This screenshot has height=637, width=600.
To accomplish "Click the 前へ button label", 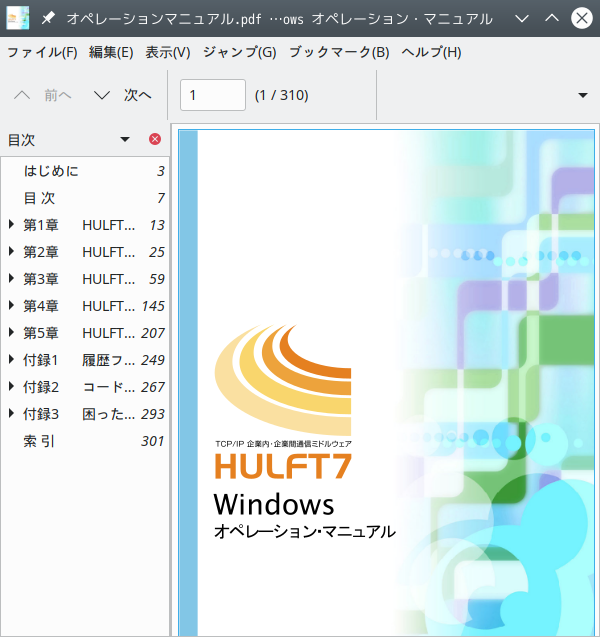I will (x=58, y=95).
